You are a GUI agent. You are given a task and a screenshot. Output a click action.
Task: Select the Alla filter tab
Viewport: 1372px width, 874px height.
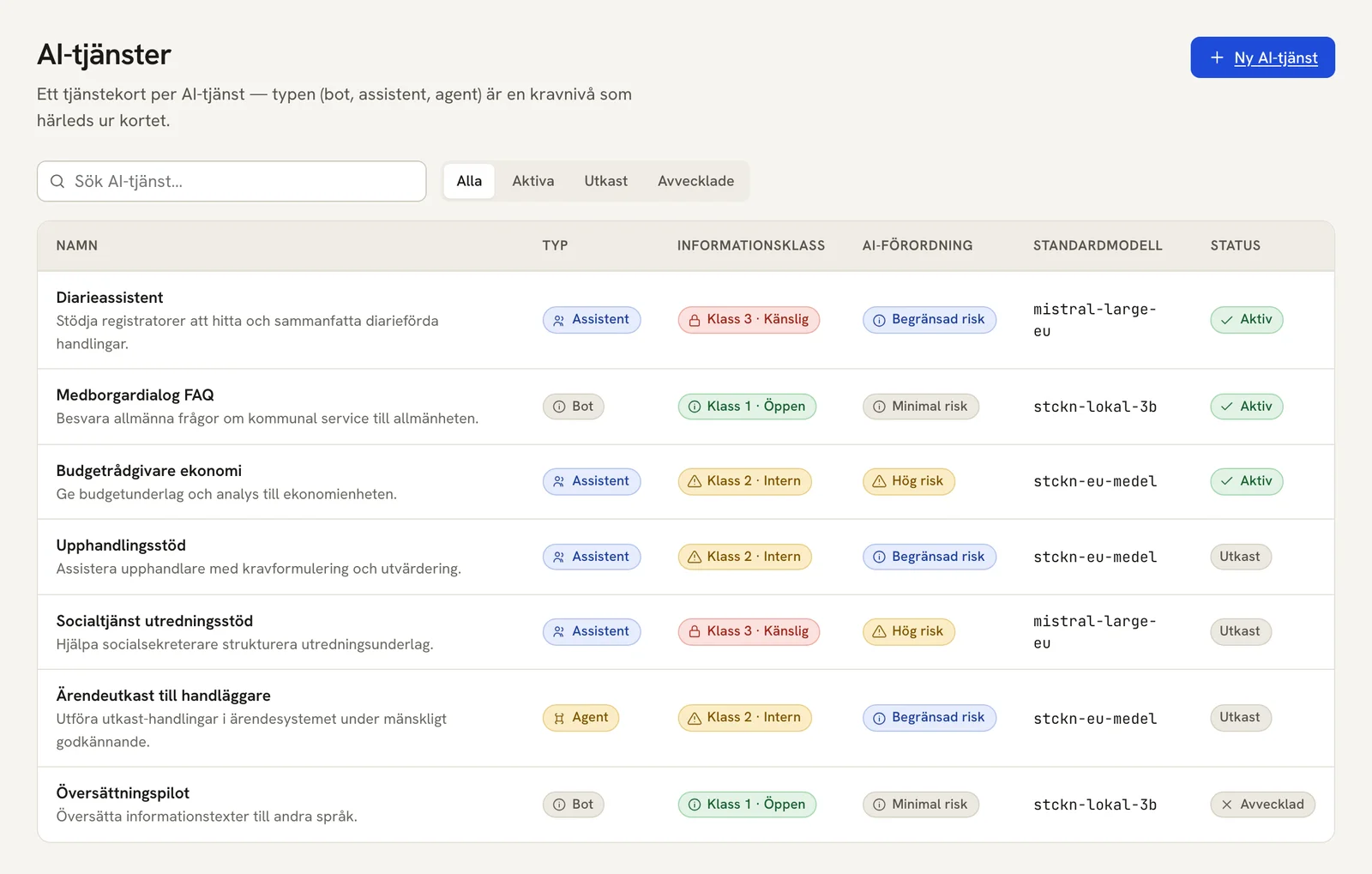tap(469, 181)
